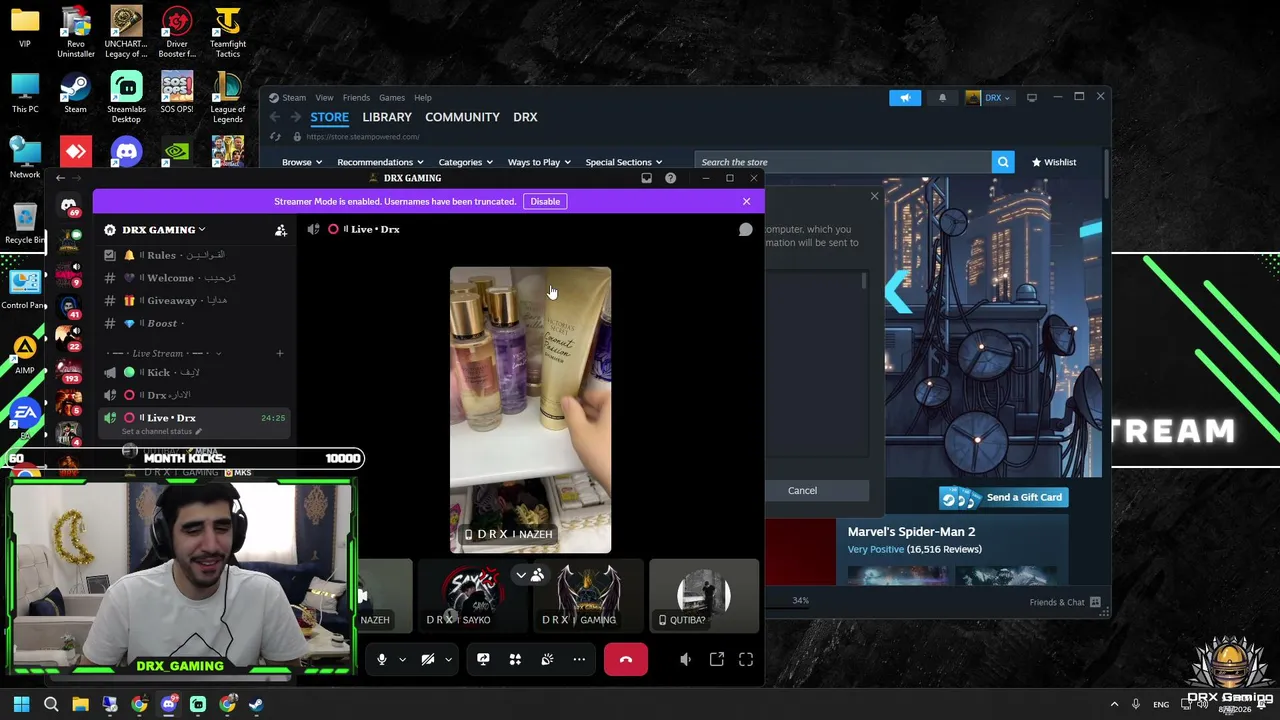Screen dimensions: 1280x720
Task: Select the SAYKO participant tile
Action: (x=471, y=596)
